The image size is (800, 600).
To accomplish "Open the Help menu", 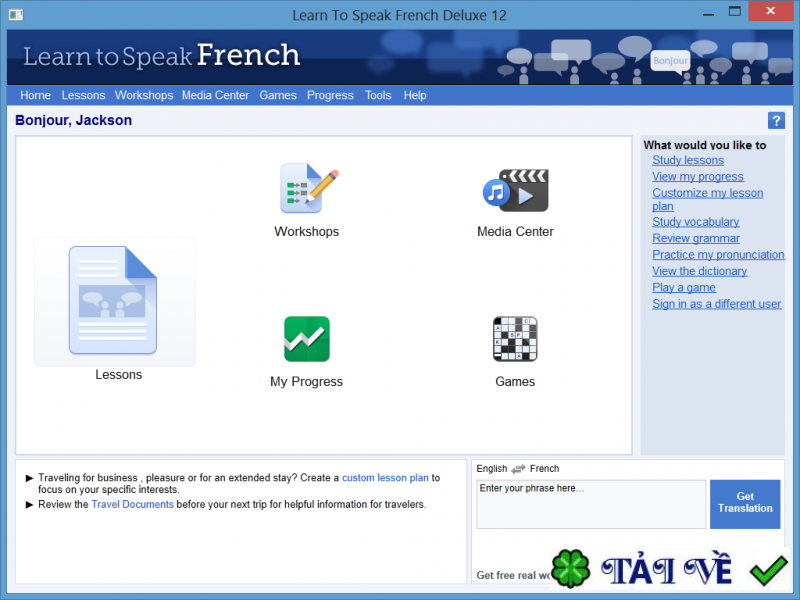I will click(x=415, y=95).
